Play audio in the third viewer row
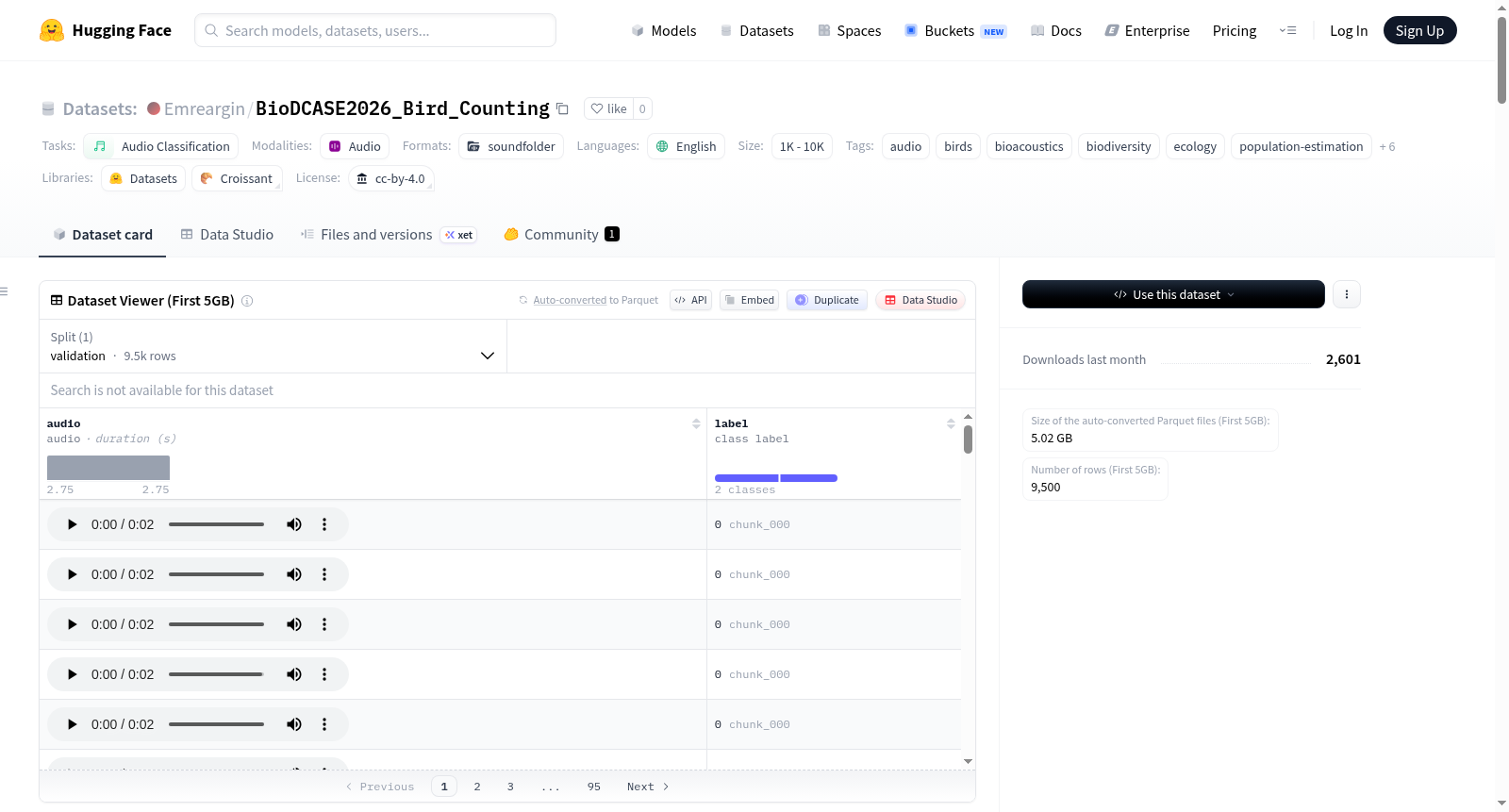 click(72, 624)
